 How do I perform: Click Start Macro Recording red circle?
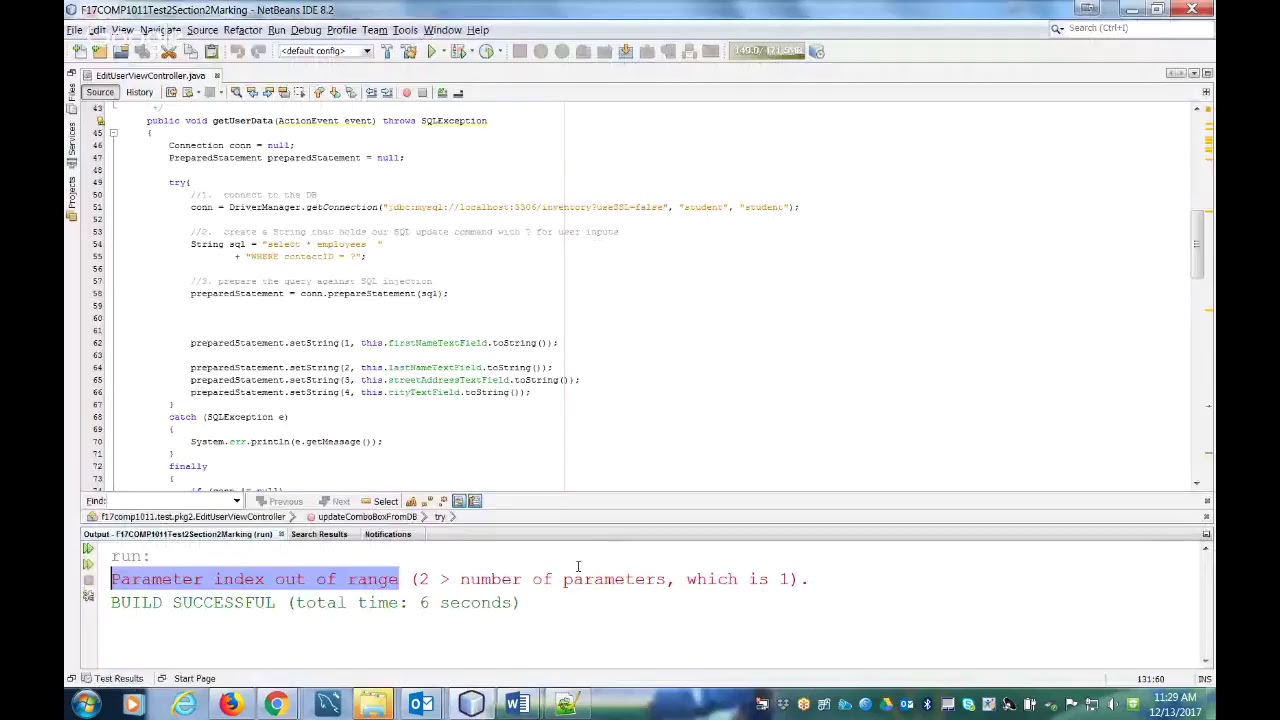(406, 93)
